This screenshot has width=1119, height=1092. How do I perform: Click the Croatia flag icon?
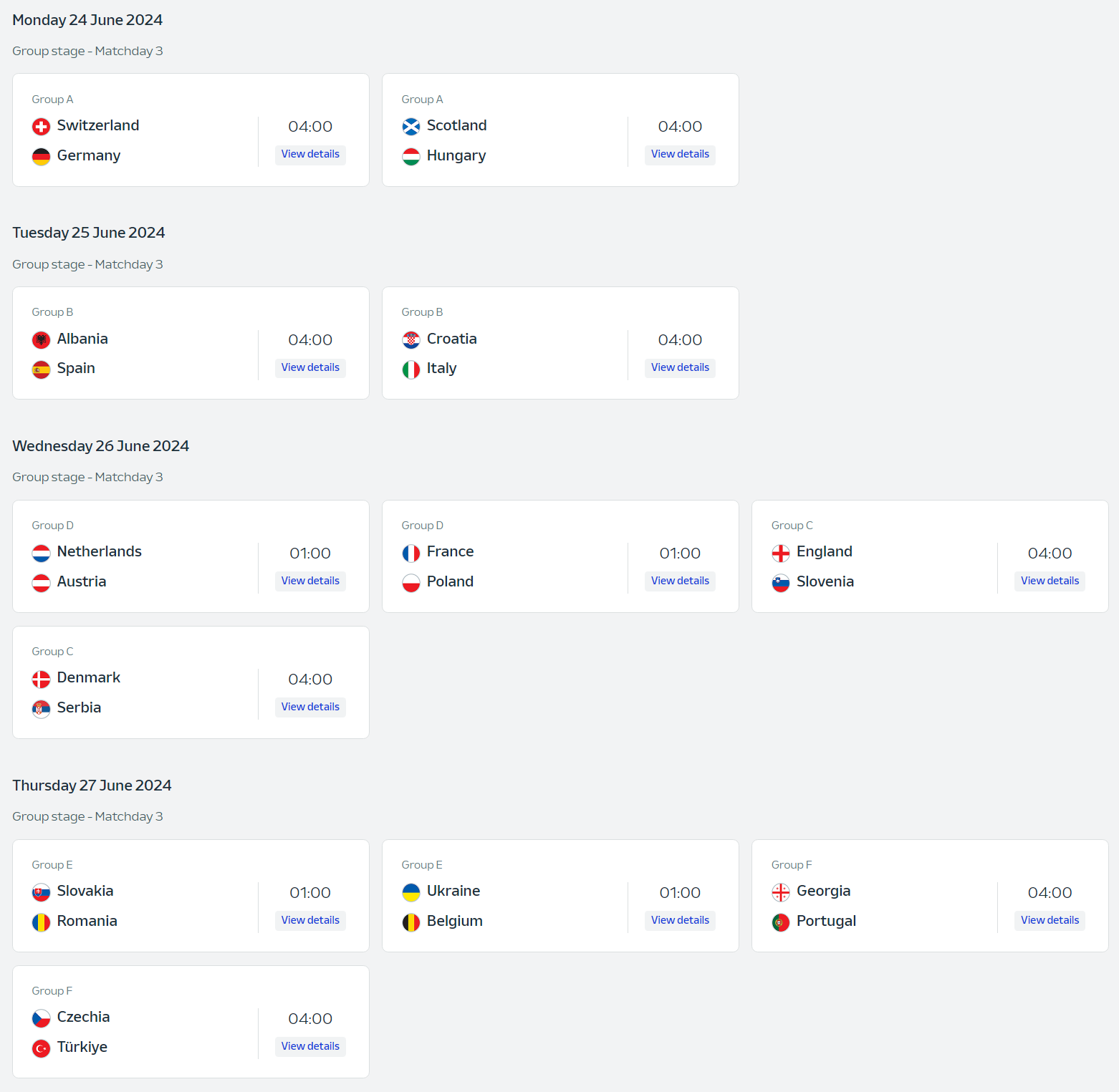pyautogui.click(x=411, y=340)
